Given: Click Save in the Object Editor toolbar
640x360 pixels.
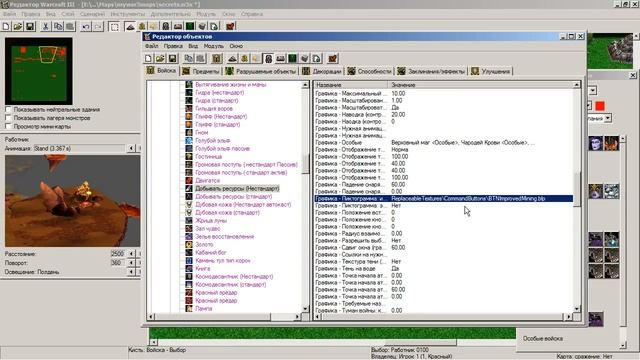Looking at the screenshot, I should coord(173,58).
